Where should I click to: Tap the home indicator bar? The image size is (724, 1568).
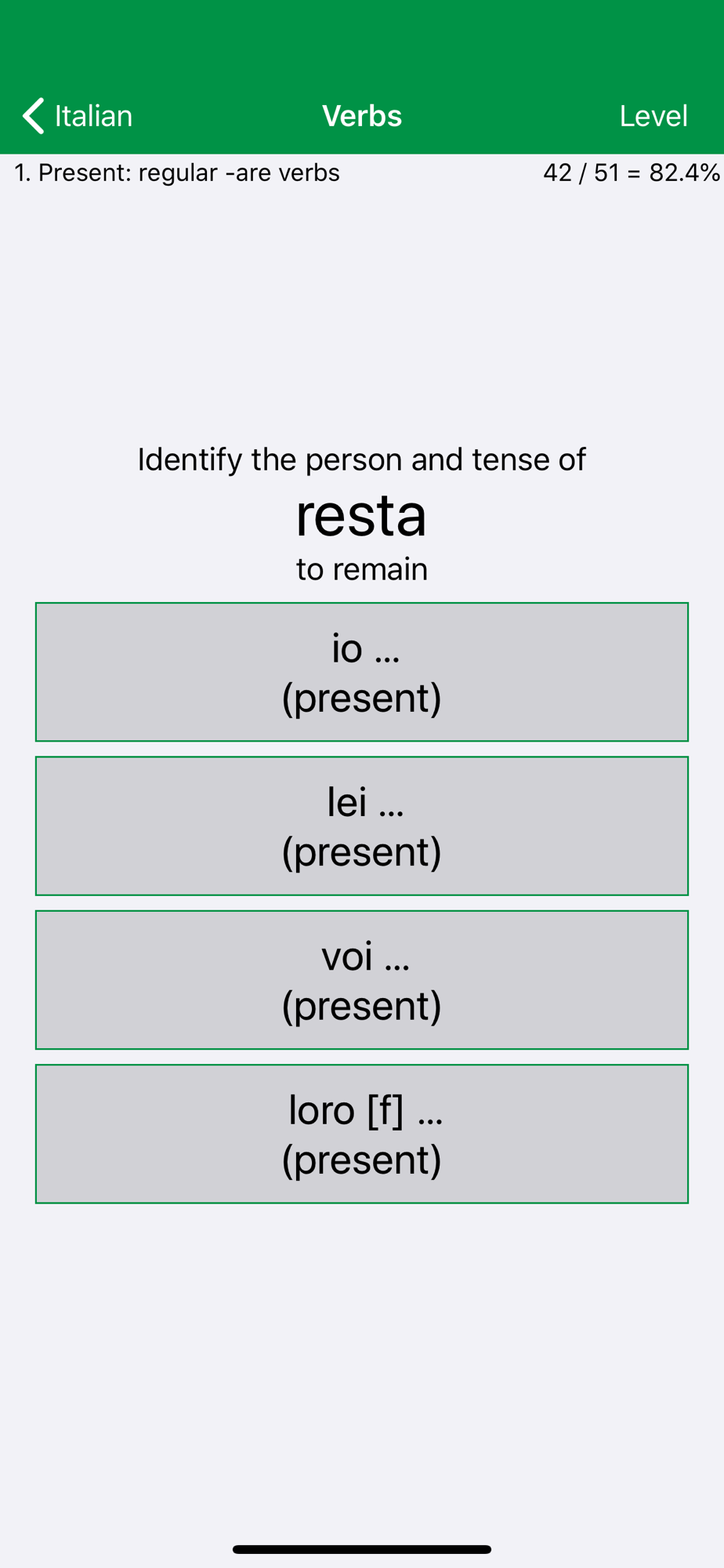pyautogui.click(x=362, y=1549)
